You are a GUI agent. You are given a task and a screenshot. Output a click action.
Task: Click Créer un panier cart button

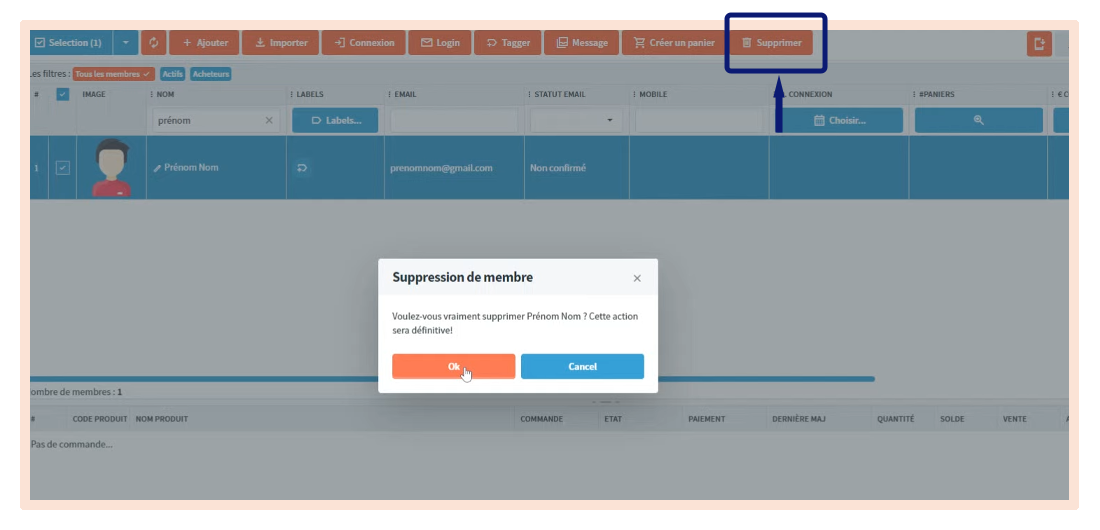point(674,43)
